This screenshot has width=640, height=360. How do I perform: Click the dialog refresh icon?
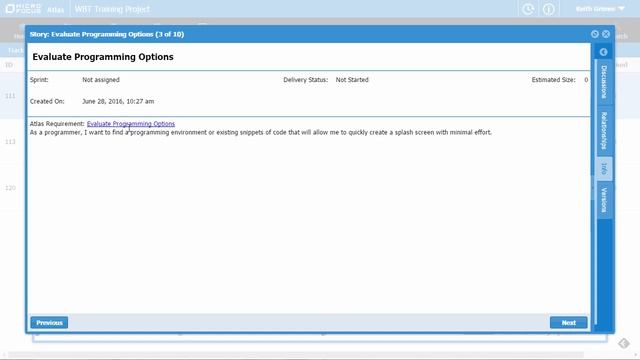pyautogui.click(x=595, y=34)
